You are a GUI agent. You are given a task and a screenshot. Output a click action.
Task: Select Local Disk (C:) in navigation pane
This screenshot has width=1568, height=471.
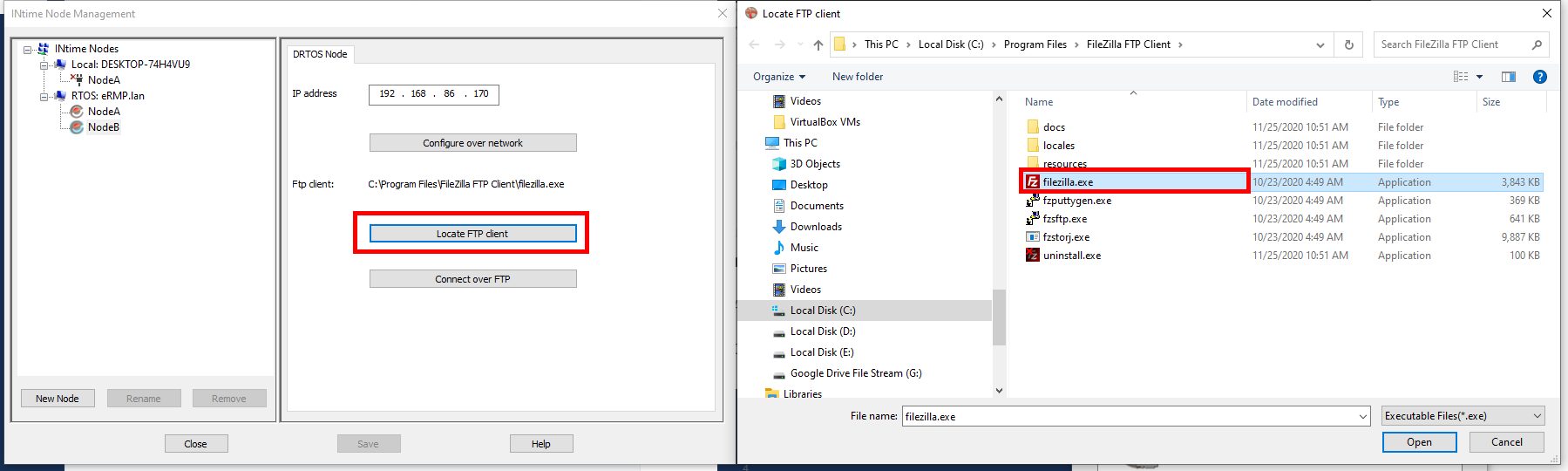(x=813, y=311)
